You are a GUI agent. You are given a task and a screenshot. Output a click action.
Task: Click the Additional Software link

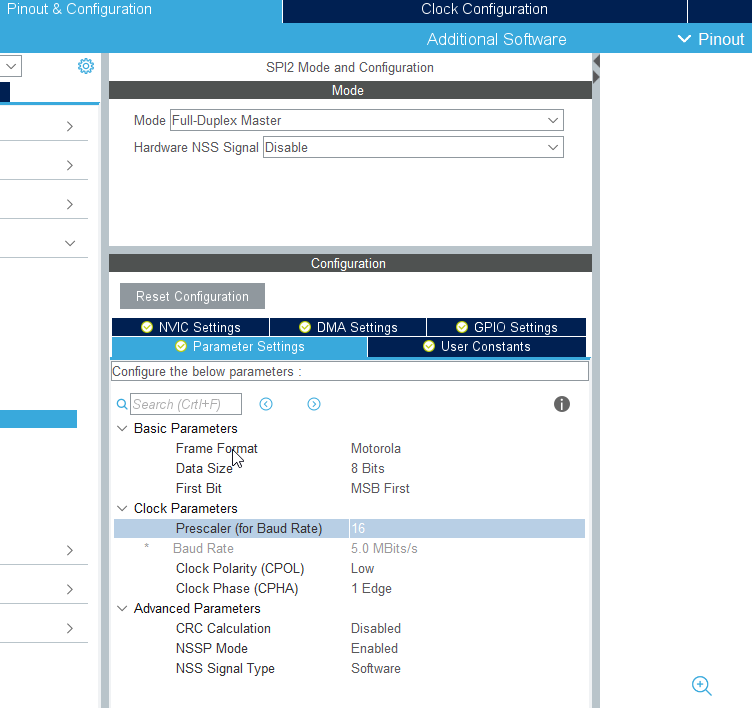pyautogui.click(x=496, y=39)
